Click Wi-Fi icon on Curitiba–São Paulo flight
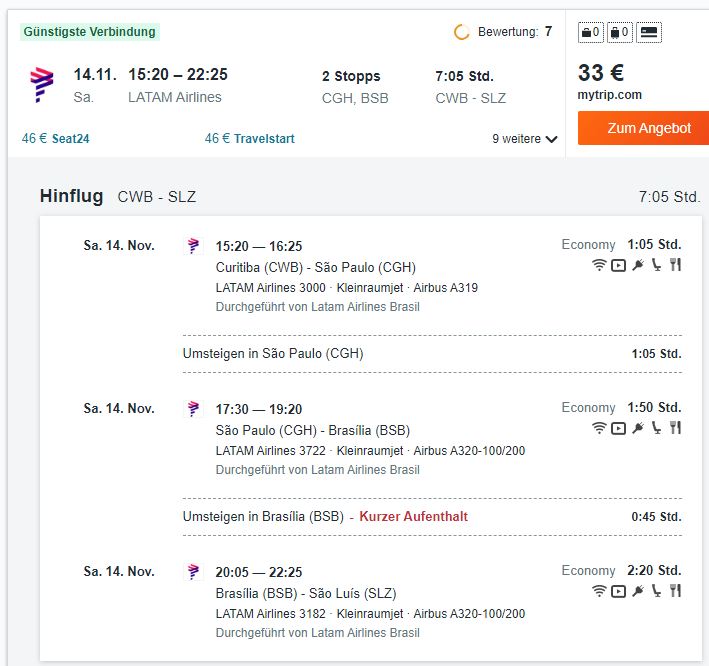 pos(599,265)
